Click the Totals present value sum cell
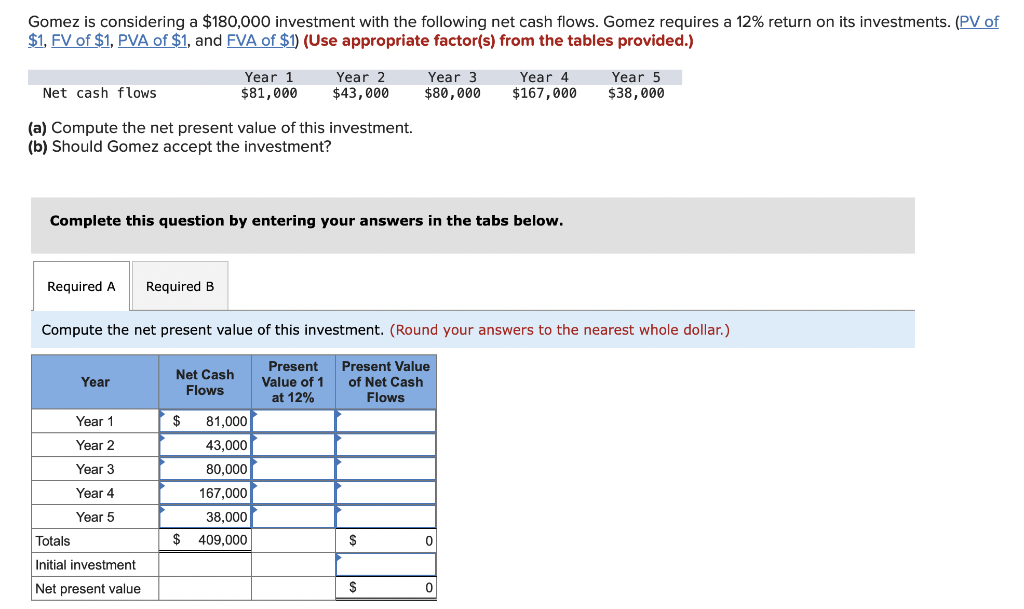This screenshot has height=609, width=1024. tap(386, 540)
